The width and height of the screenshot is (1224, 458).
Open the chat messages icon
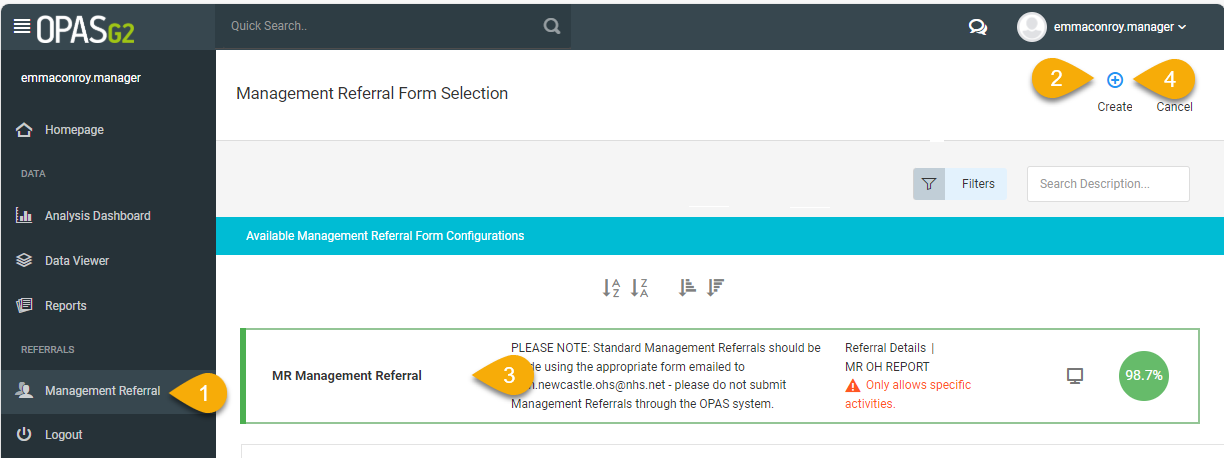click(x=978, y=28)
